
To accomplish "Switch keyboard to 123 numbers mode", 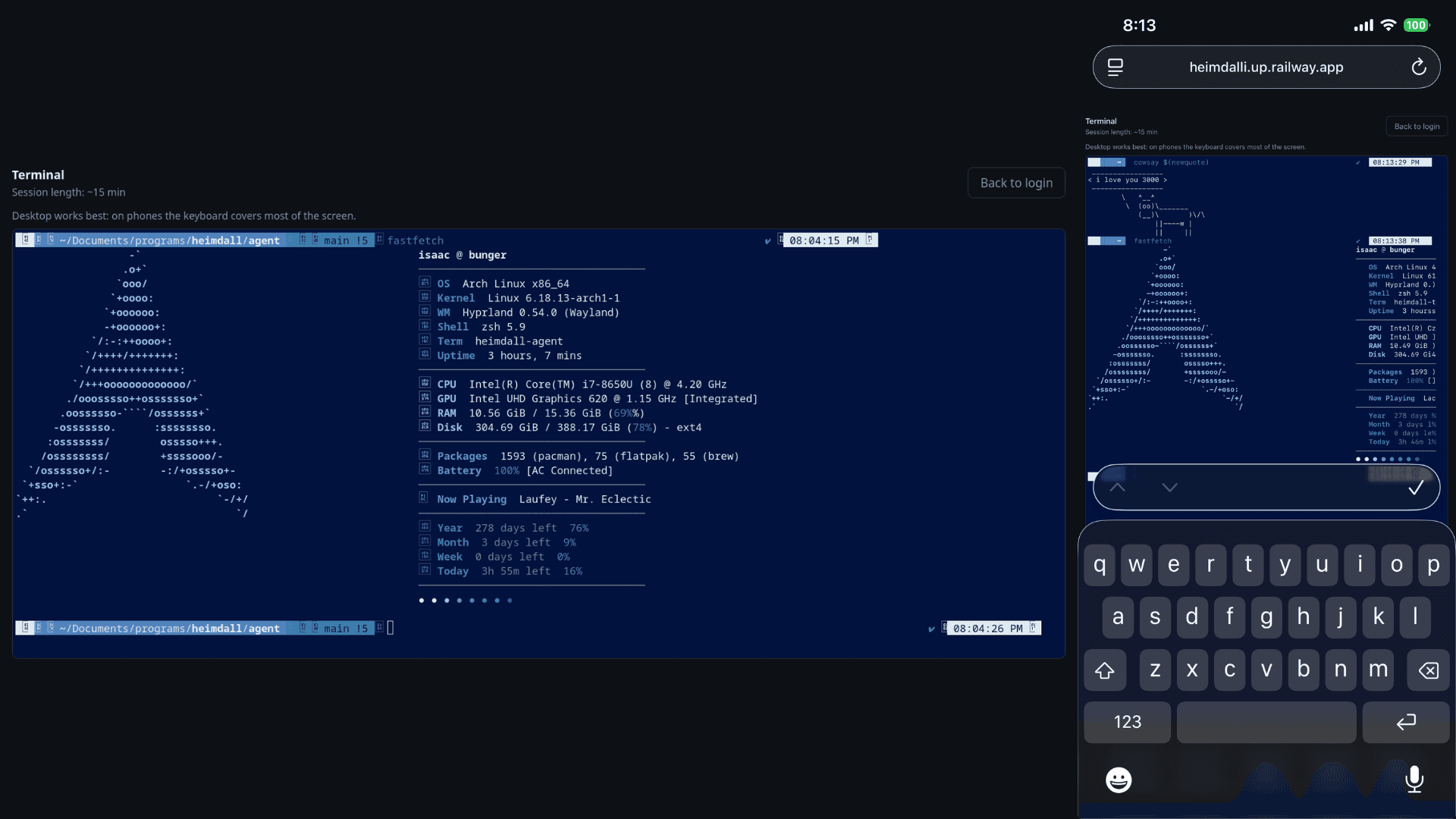I will tap(1127, 722).
